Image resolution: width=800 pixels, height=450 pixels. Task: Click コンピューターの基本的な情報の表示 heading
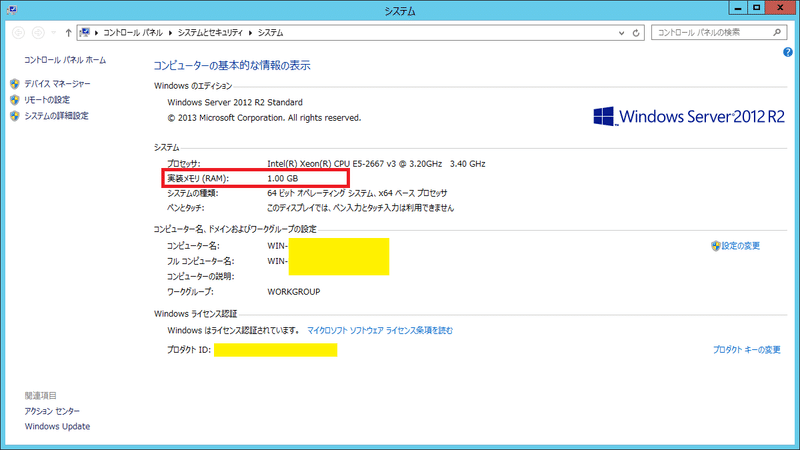[232, 65]
